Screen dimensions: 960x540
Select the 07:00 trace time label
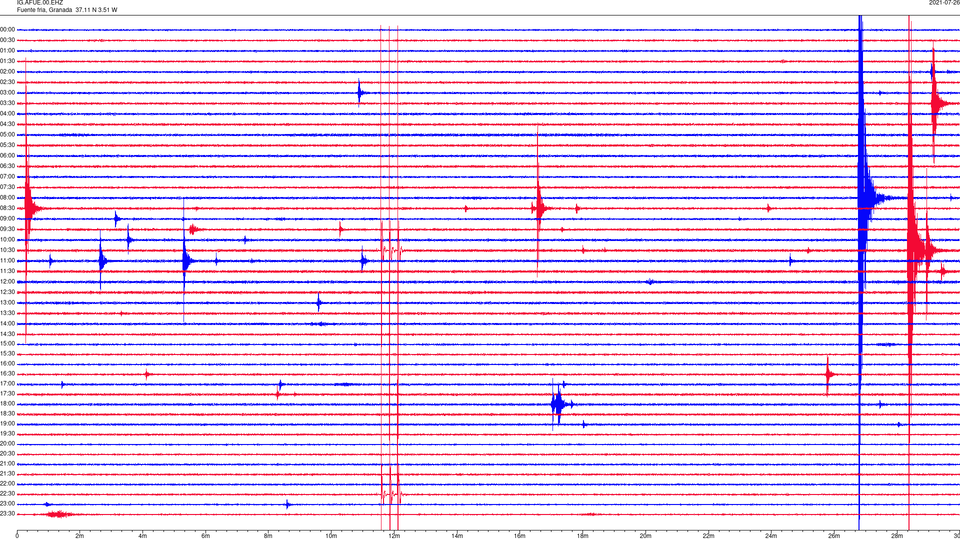[8, 176]
